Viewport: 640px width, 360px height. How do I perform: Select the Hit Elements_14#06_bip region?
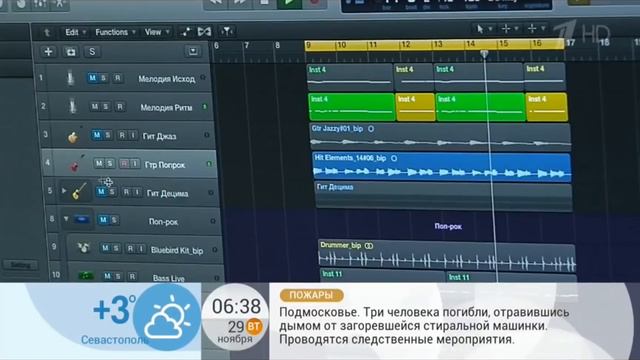click(442, 167)
